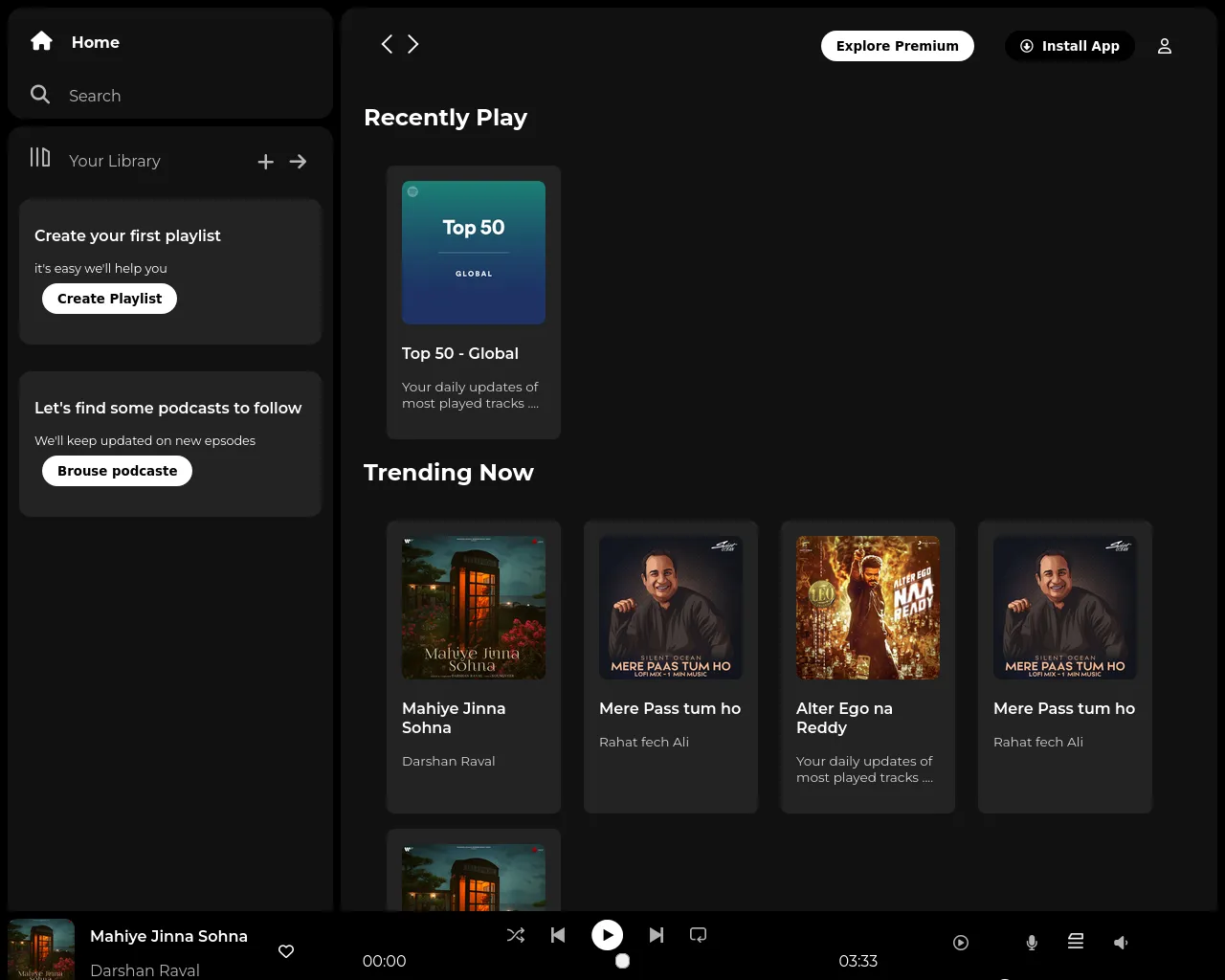
Task: Add a new playlist with plus icon
Action: coord(266,162)
